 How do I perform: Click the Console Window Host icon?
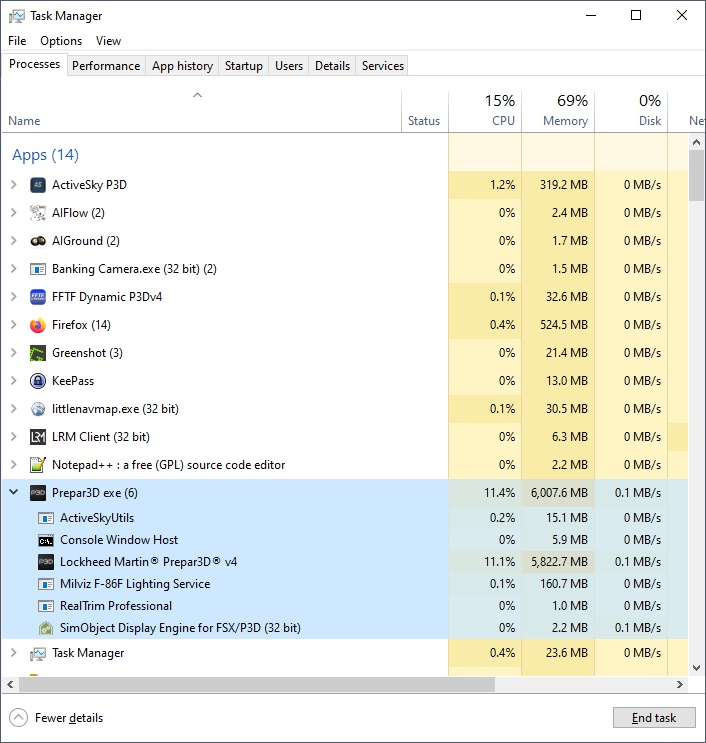(x=46, y=540)
